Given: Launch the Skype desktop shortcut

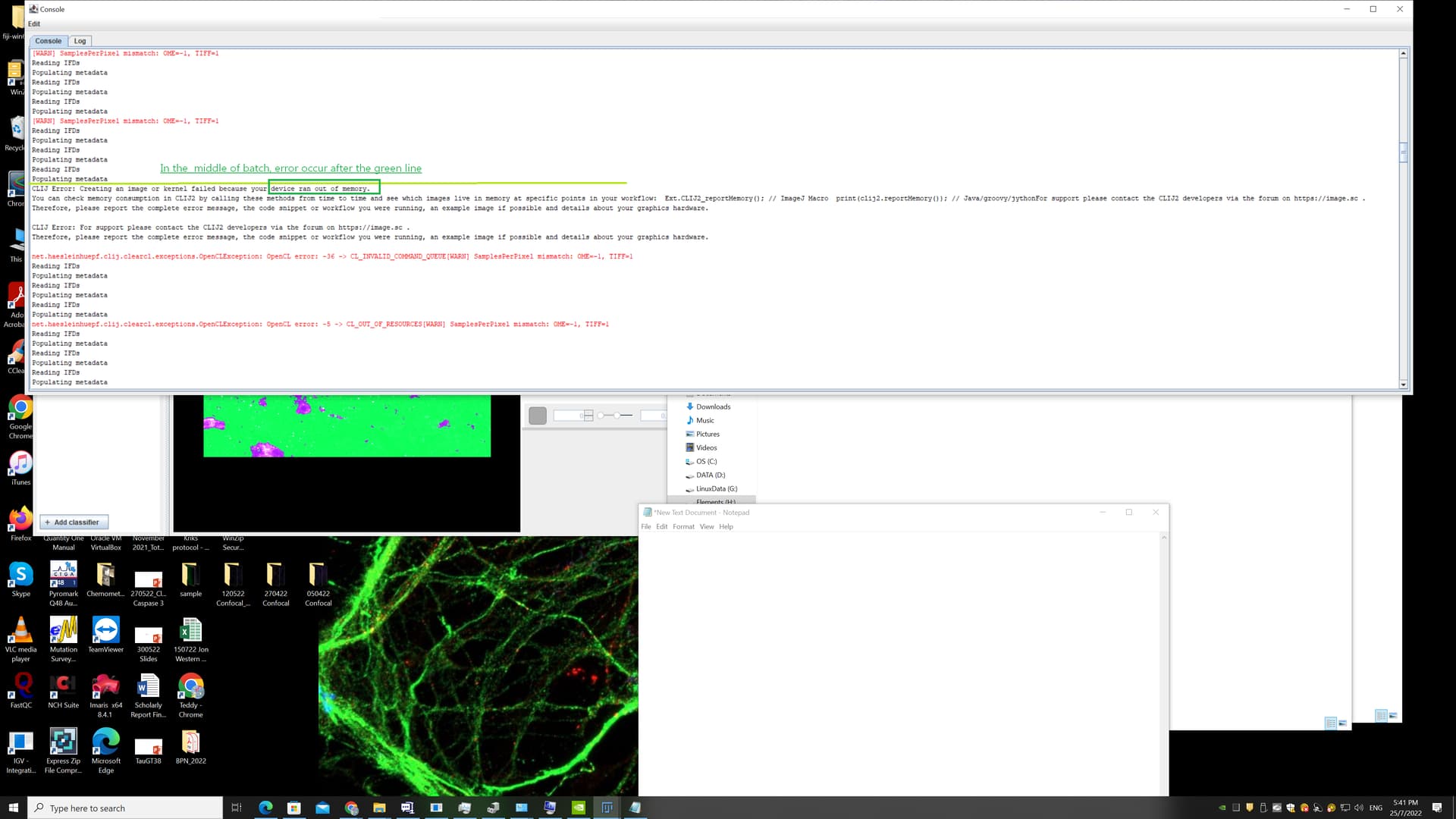Looking at the screenshot, I should [x=20, y=576].
